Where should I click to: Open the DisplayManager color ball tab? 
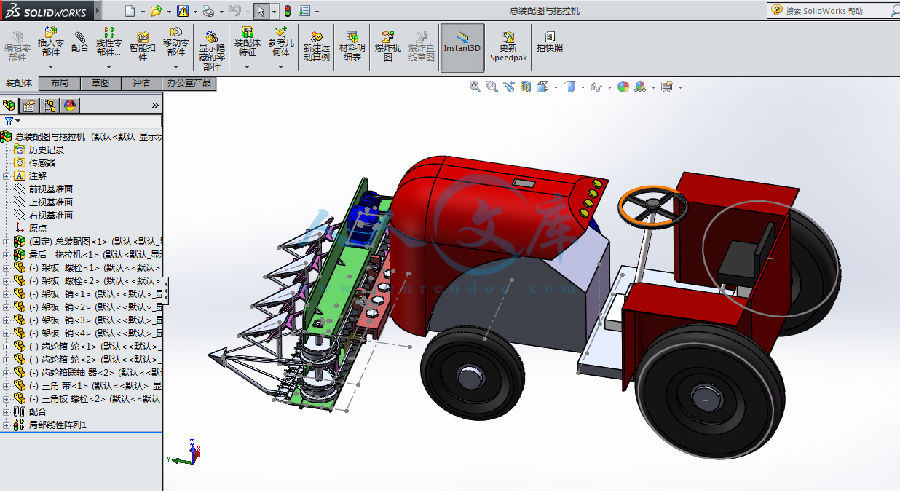[70, 106]
